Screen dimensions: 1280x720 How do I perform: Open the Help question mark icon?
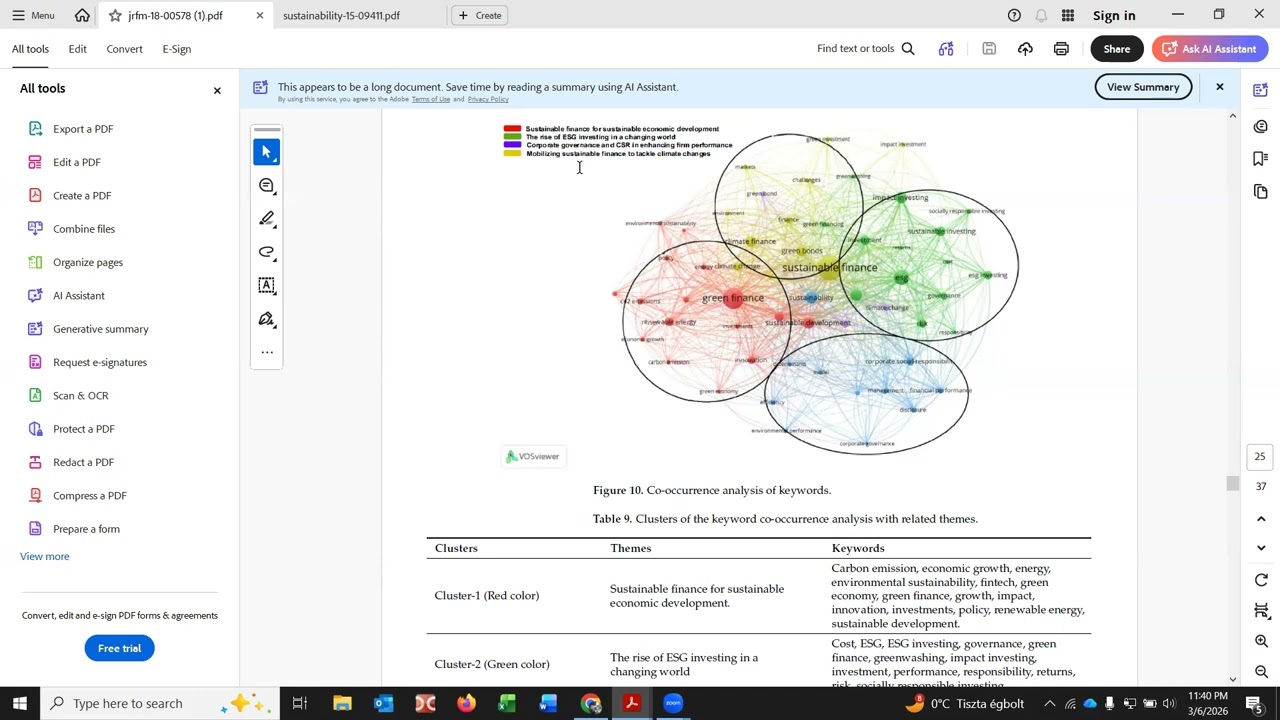tap(1014, 15)
